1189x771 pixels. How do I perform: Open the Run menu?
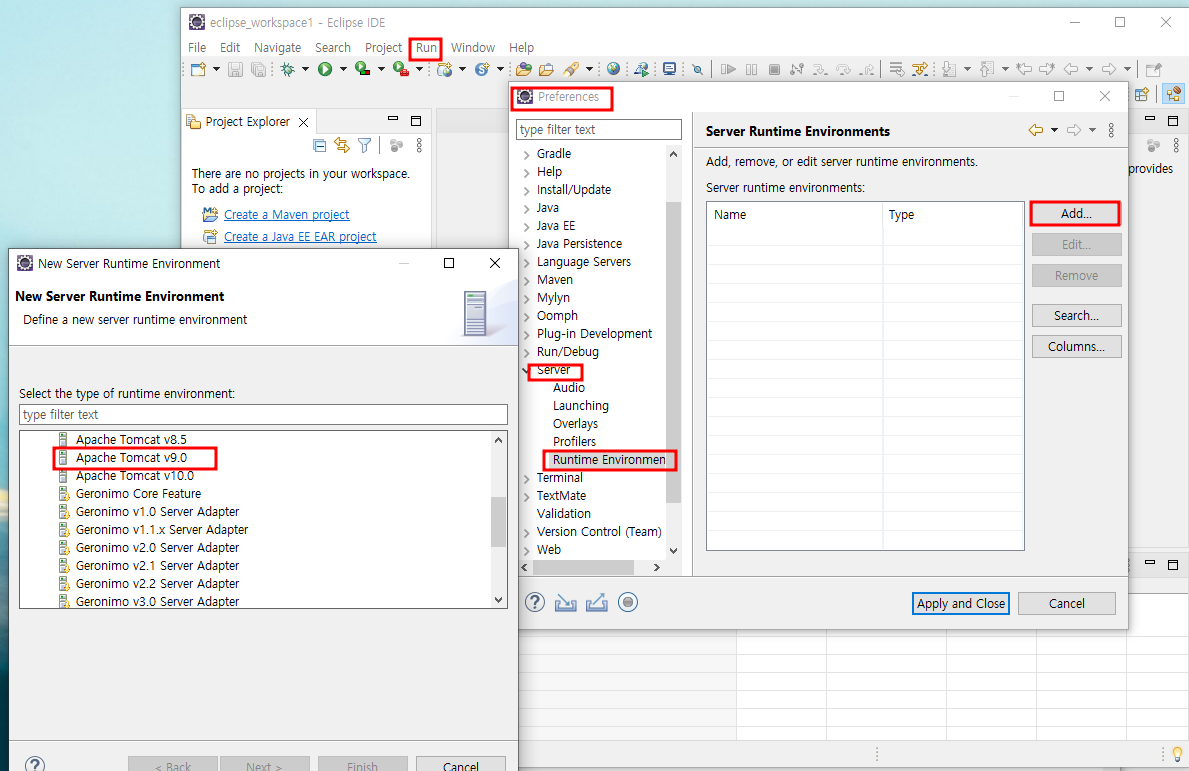tap(426, 47)
